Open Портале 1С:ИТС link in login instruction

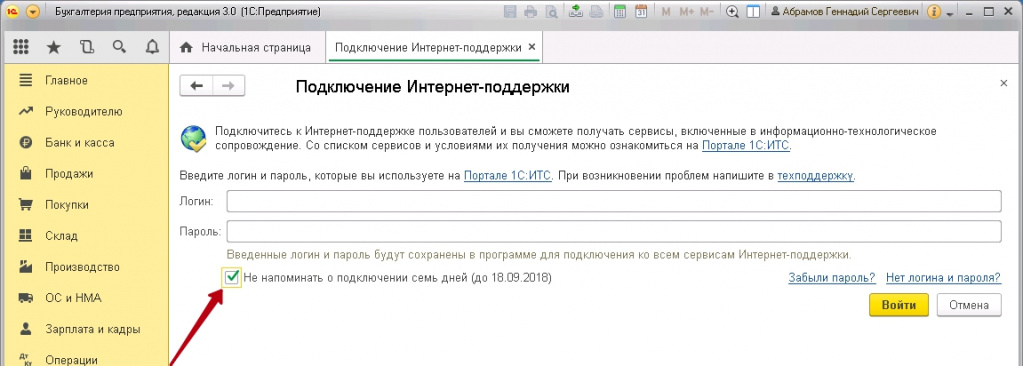(x=508, y=176)
